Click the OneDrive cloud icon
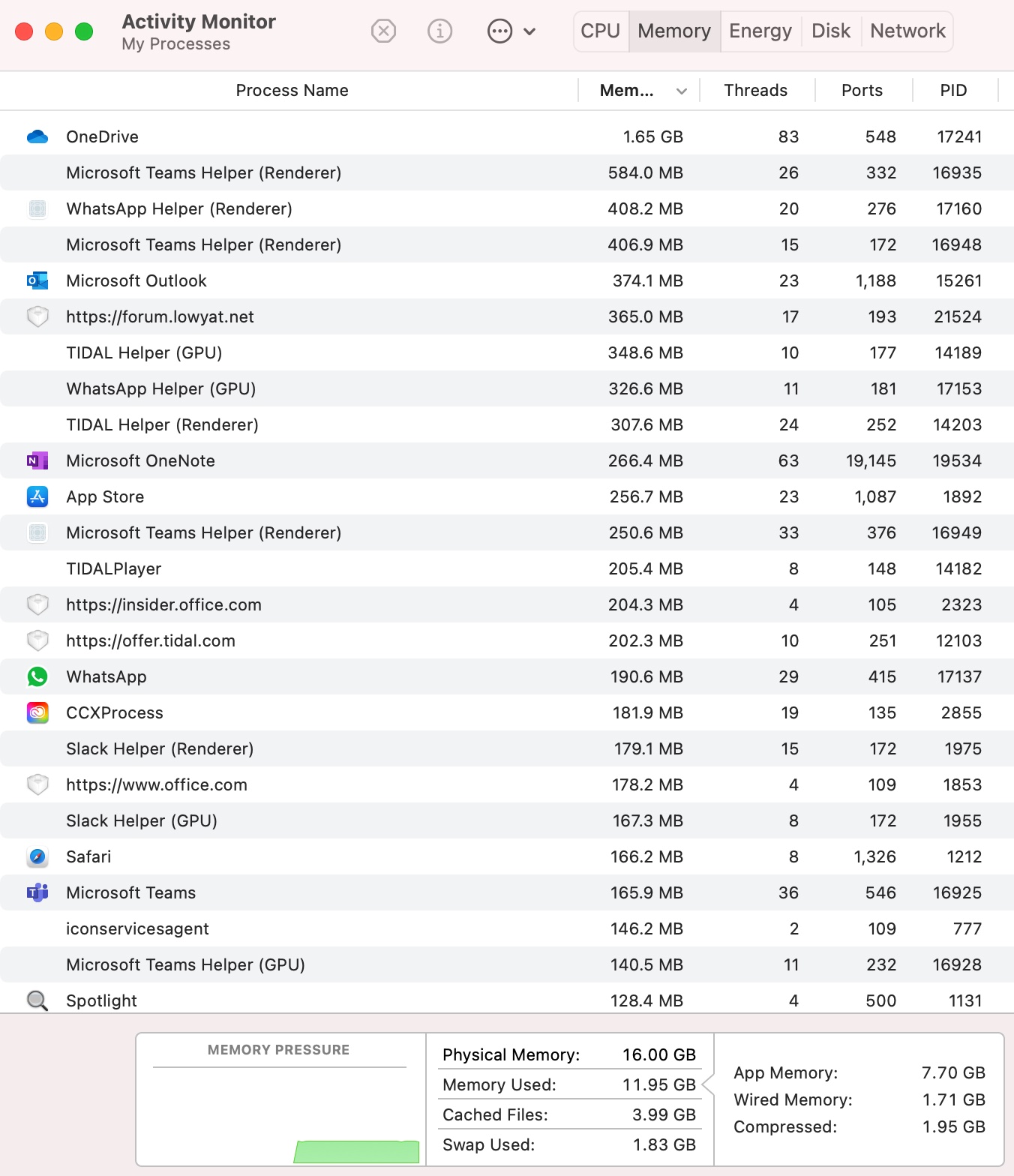The height and width of the screenshot is (1176, 1014). point(37,136)
